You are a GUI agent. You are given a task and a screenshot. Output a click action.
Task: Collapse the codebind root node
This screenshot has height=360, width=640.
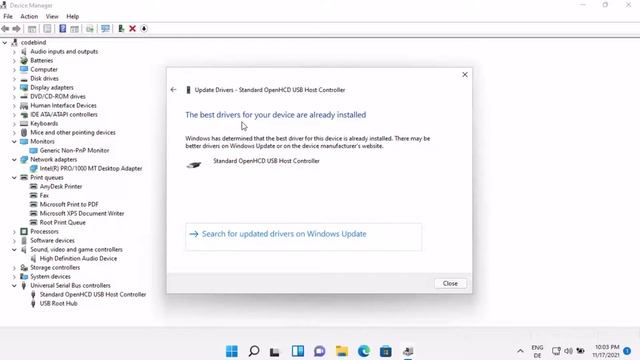5,42
